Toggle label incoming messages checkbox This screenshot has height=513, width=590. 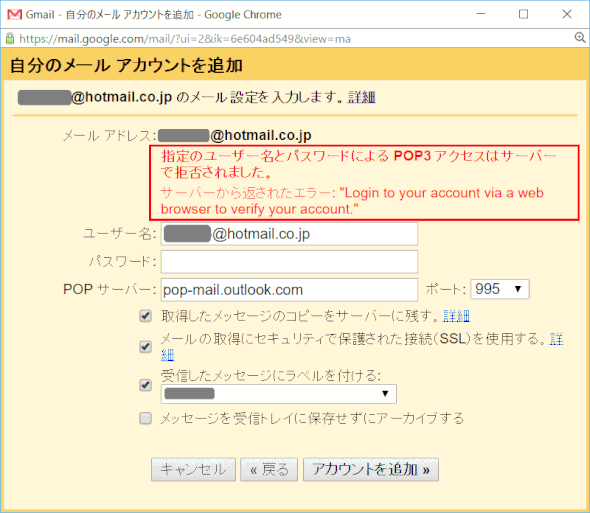146,385
